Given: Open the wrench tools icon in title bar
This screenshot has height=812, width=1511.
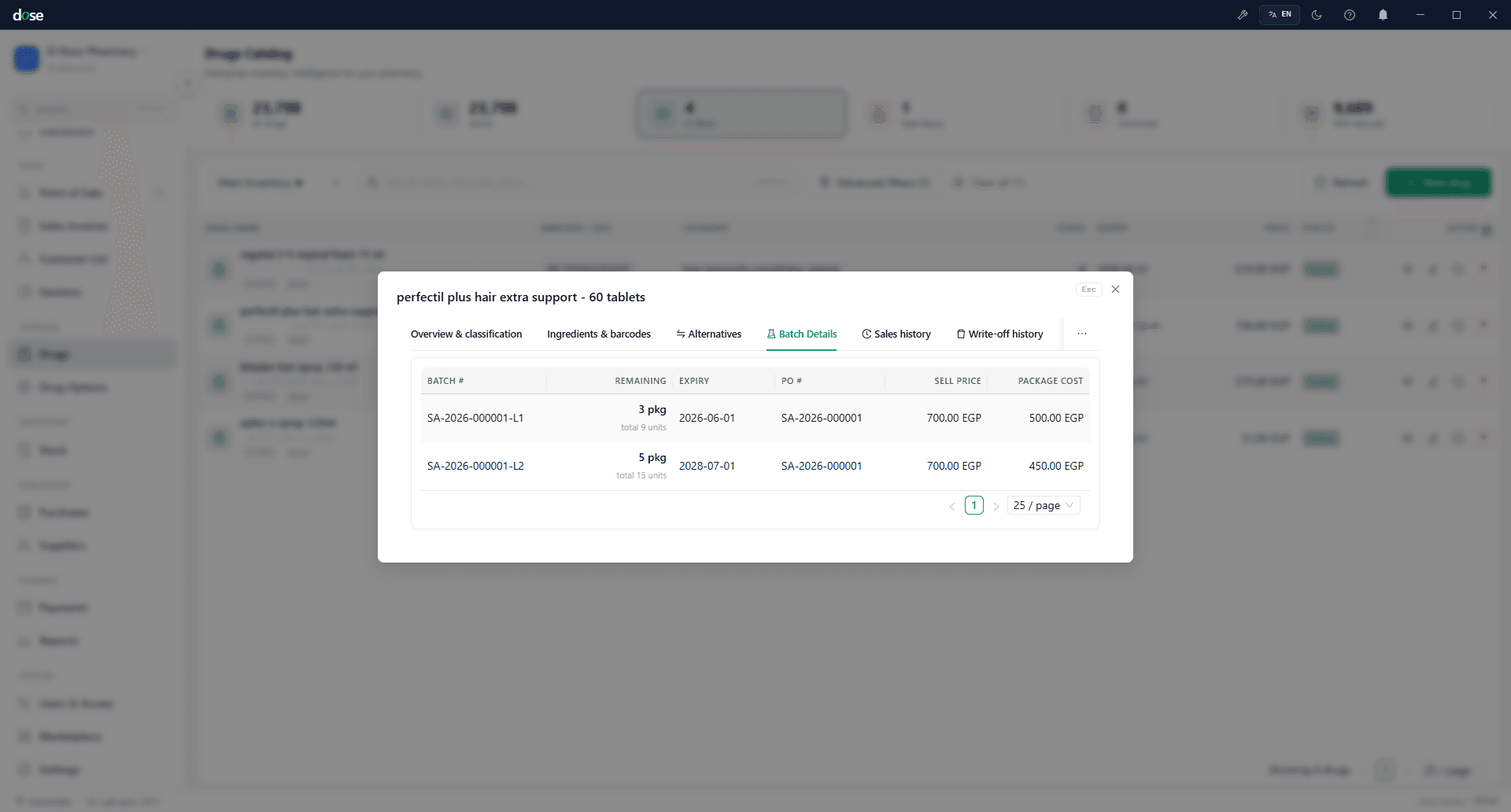Looking at the screenshot, I should coord(1243,15).
